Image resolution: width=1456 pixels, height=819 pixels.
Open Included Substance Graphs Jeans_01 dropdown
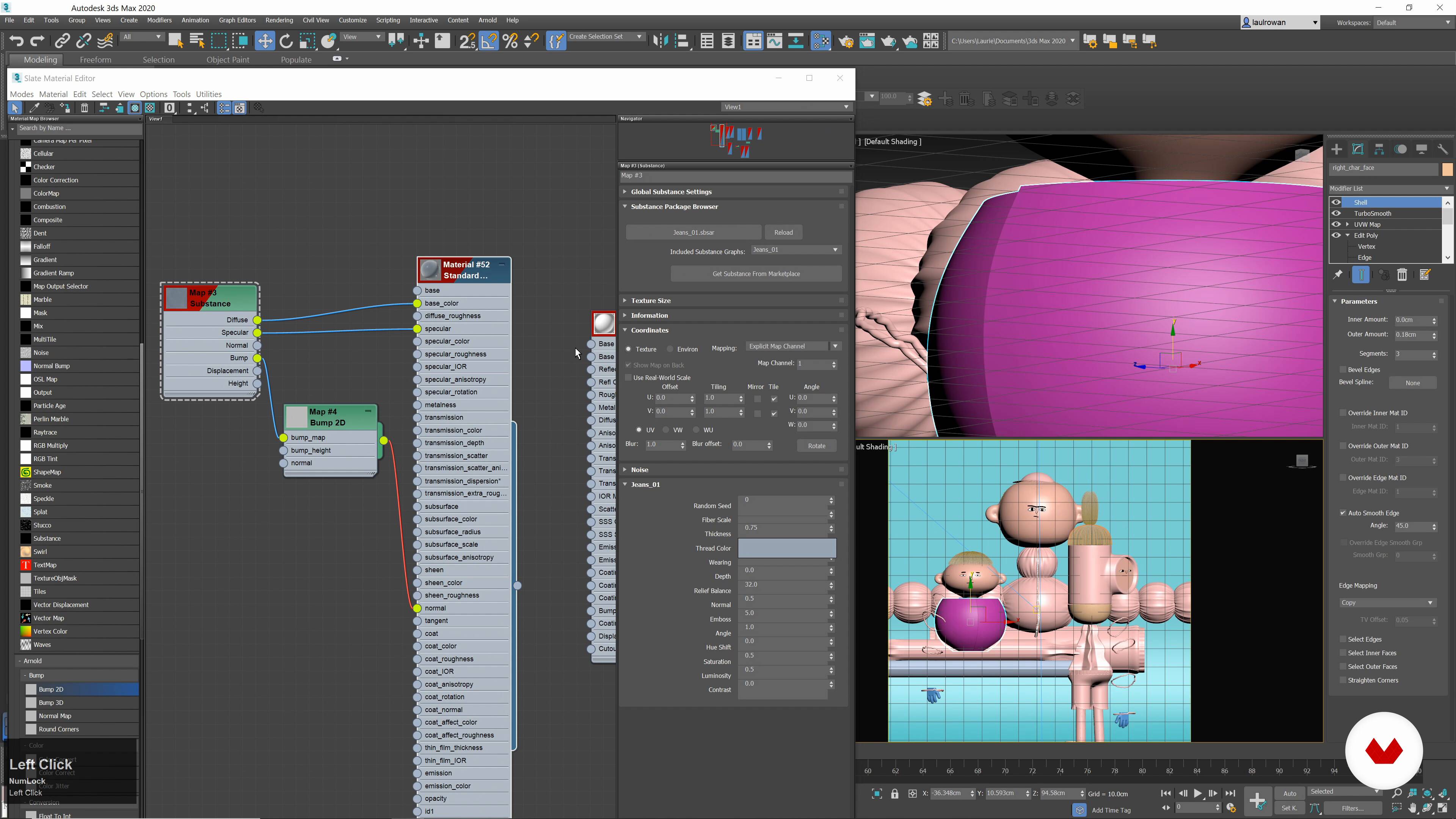[796, 250]
